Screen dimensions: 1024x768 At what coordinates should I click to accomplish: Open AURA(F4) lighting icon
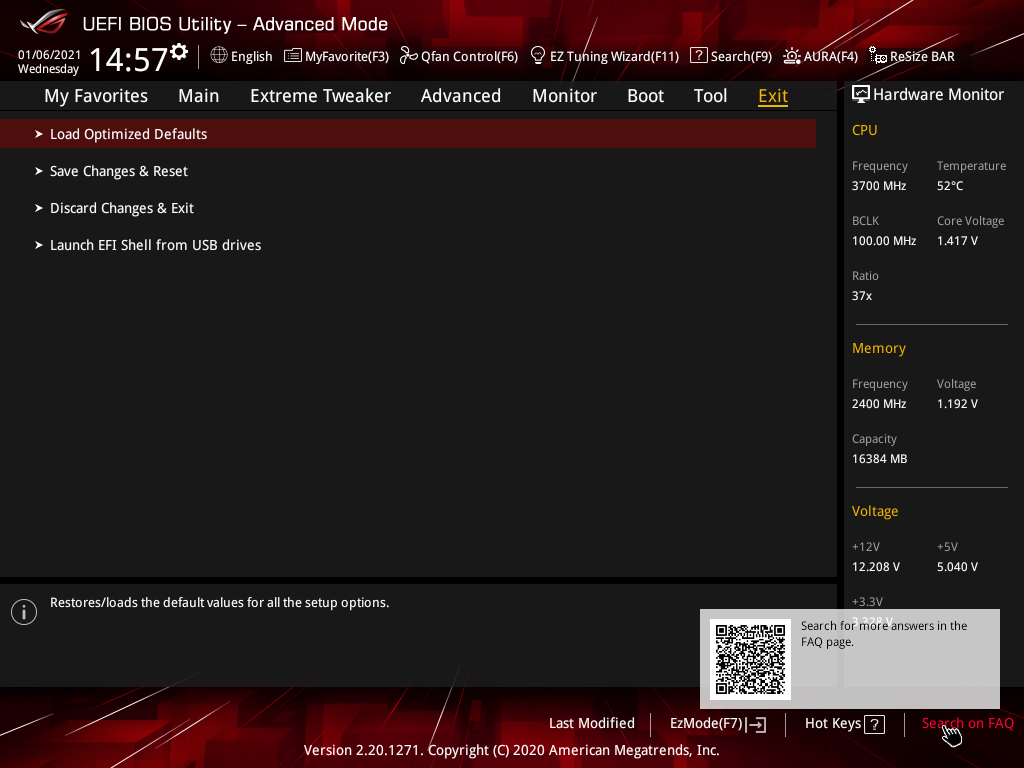pos(792,56)
